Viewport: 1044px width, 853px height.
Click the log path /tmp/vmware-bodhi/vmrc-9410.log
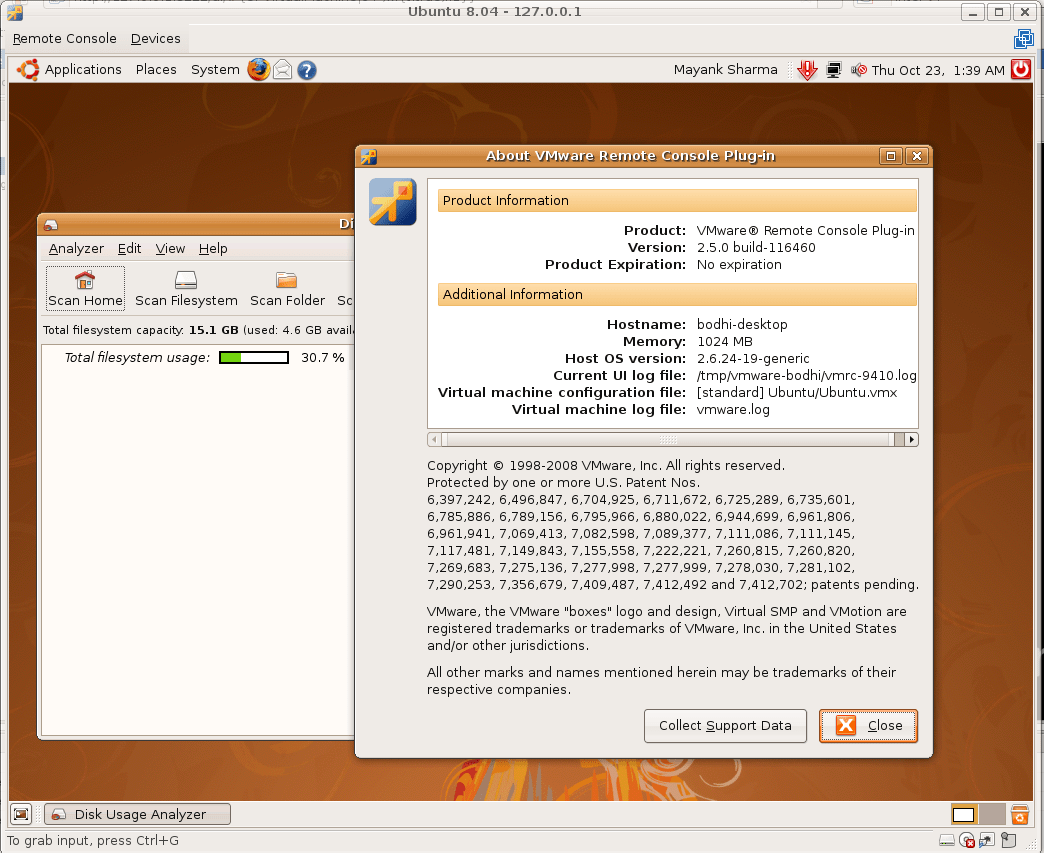pos(806,376)
